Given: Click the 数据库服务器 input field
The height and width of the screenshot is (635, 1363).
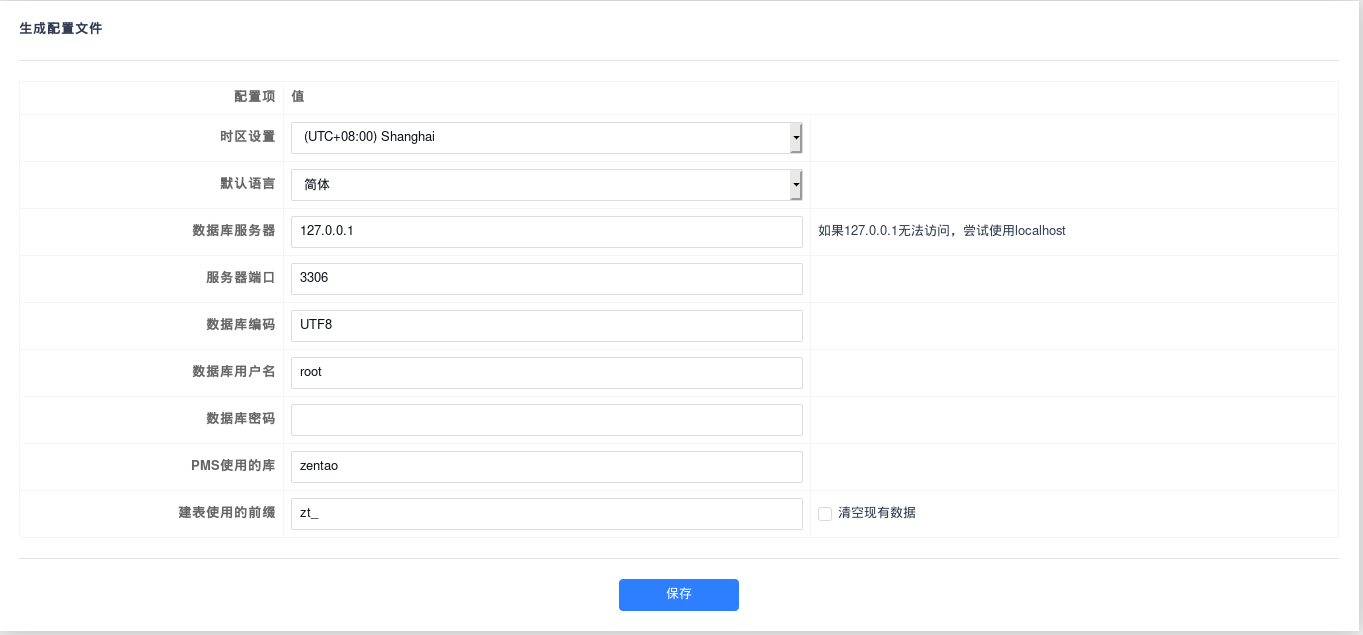Looking at the screenshot, I should click(546, 231).
